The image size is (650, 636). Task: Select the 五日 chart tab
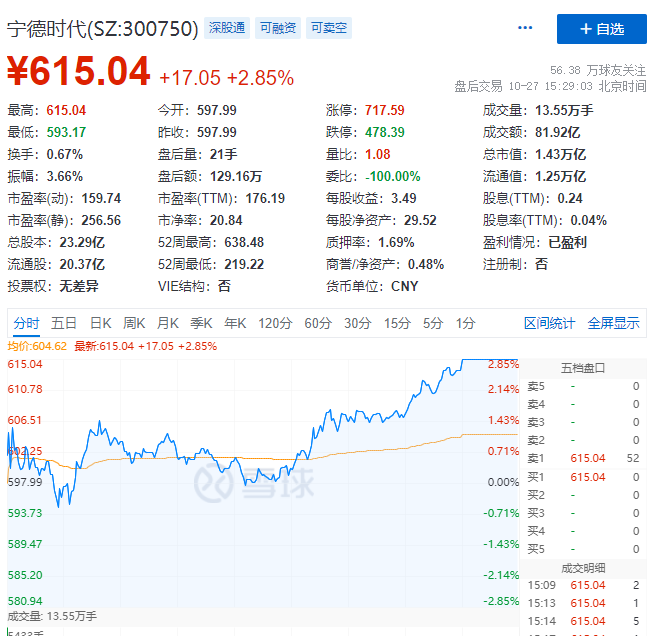(x=64, y=323)
